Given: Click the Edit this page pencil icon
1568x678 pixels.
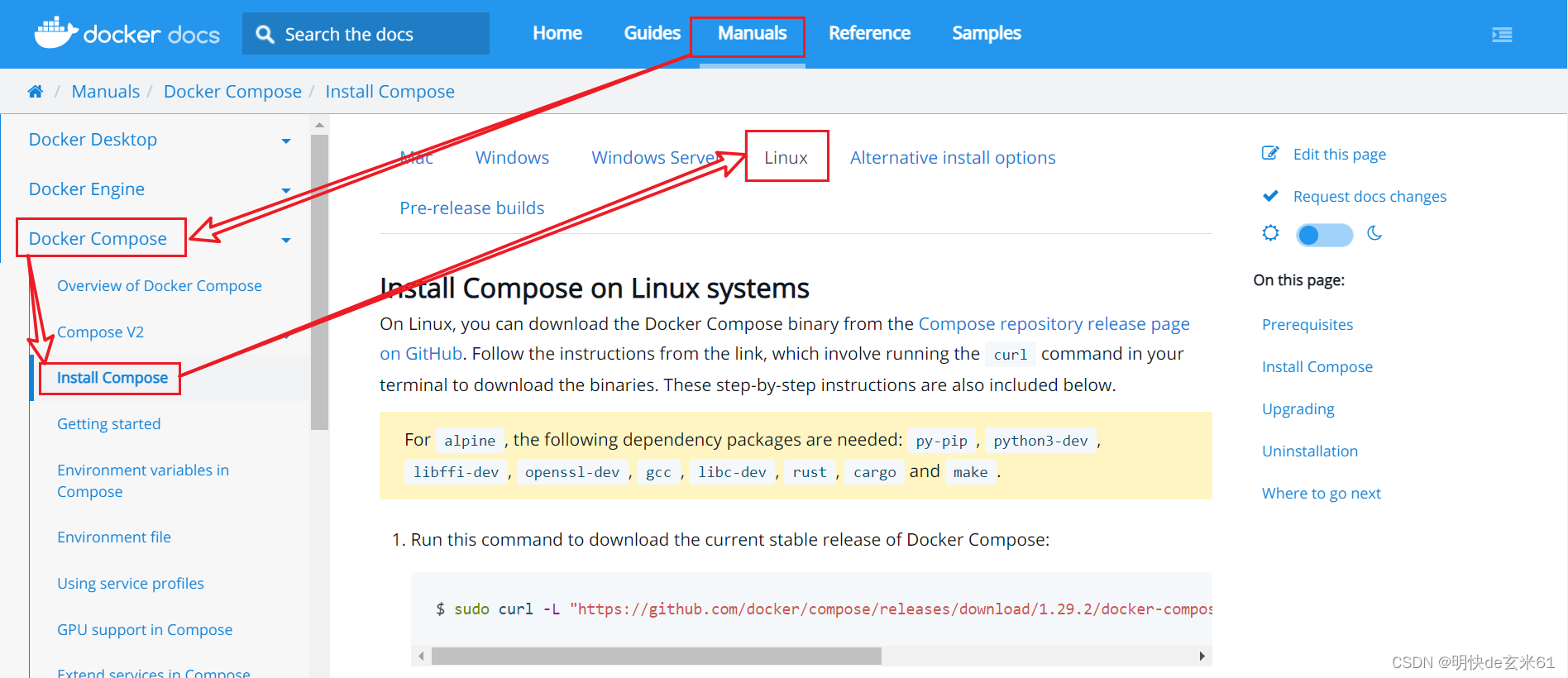Looking at the screenshot, I should (1270, 154).
